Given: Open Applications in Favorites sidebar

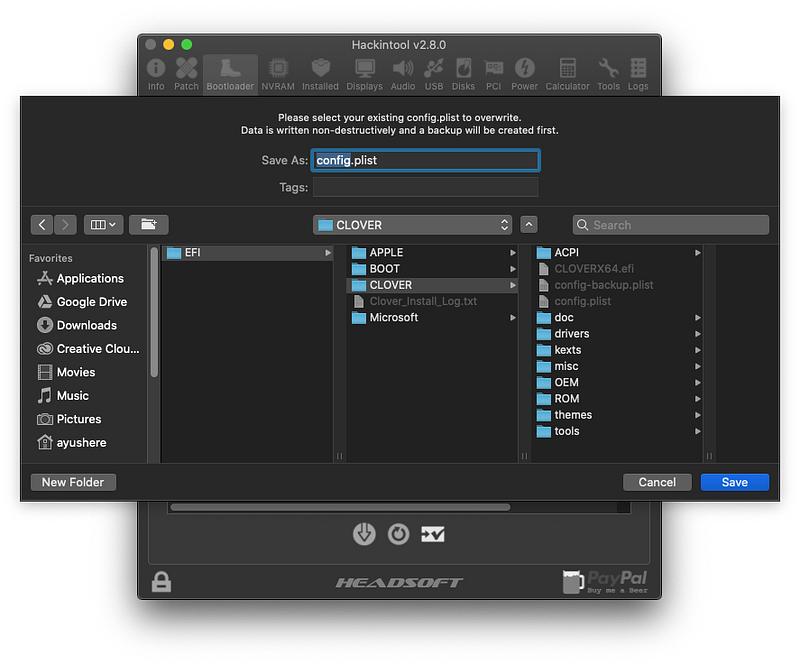Looking at the screenshot, I should coord(90,279).
